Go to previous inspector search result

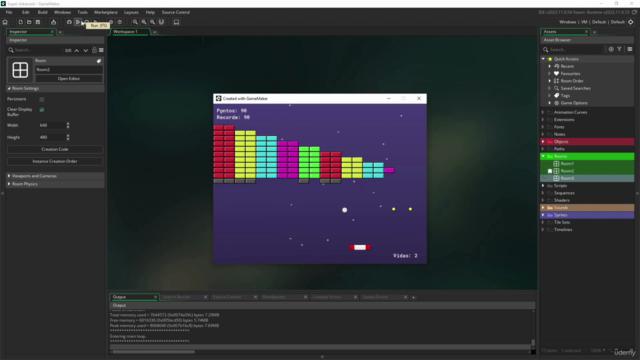click(77, 50)
